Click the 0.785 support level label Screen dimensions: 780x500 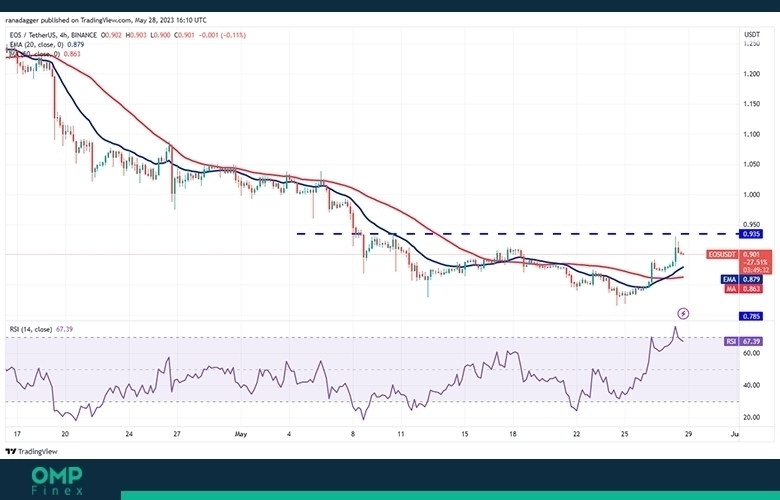point(751,316)
